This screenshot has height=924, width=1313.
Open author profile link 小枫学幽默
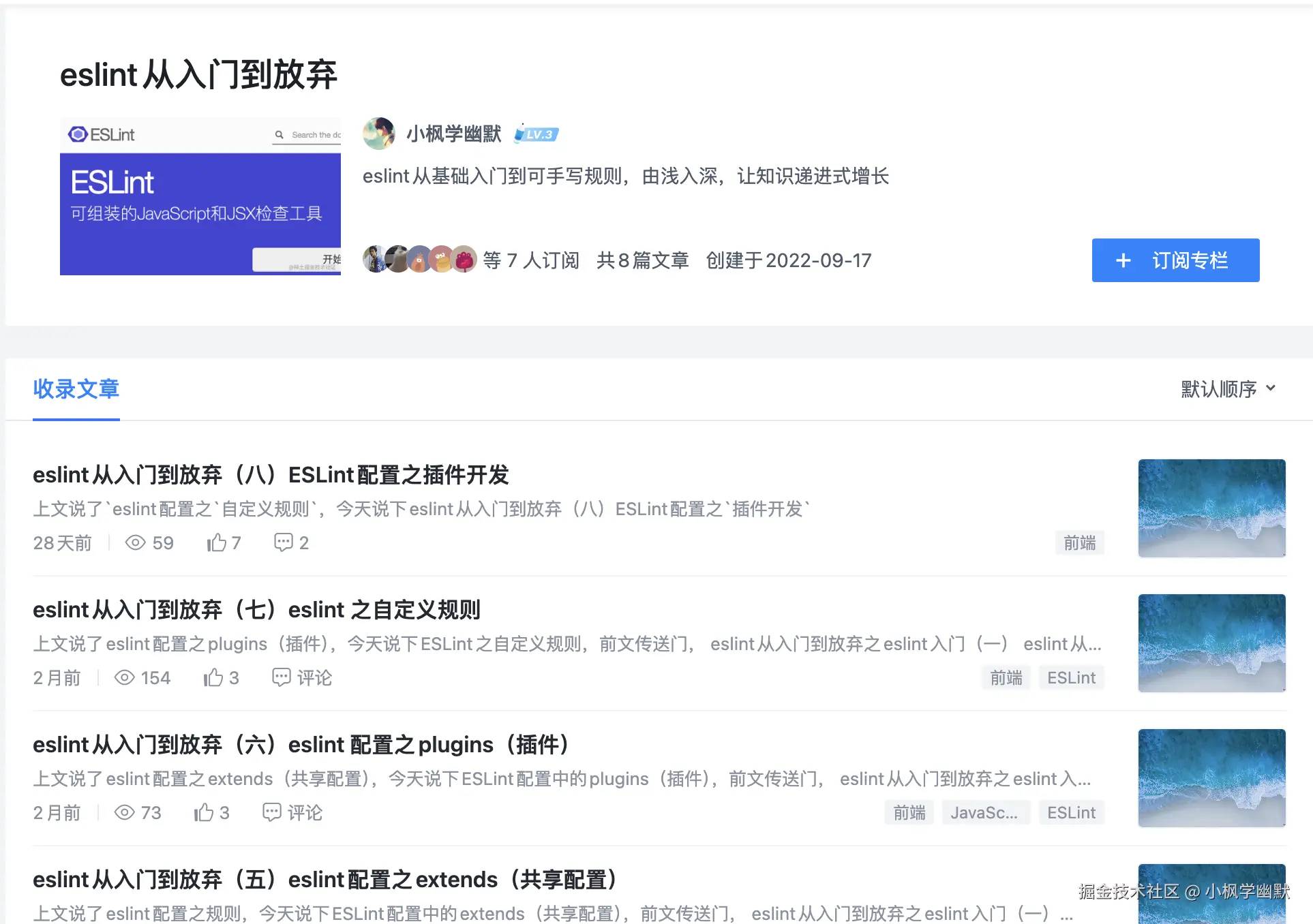(x=453, y=134)
